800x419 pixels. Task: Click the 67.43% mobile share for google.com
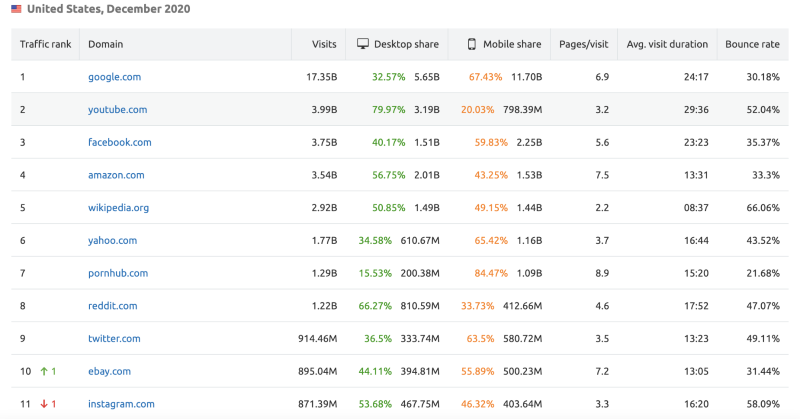485,77
